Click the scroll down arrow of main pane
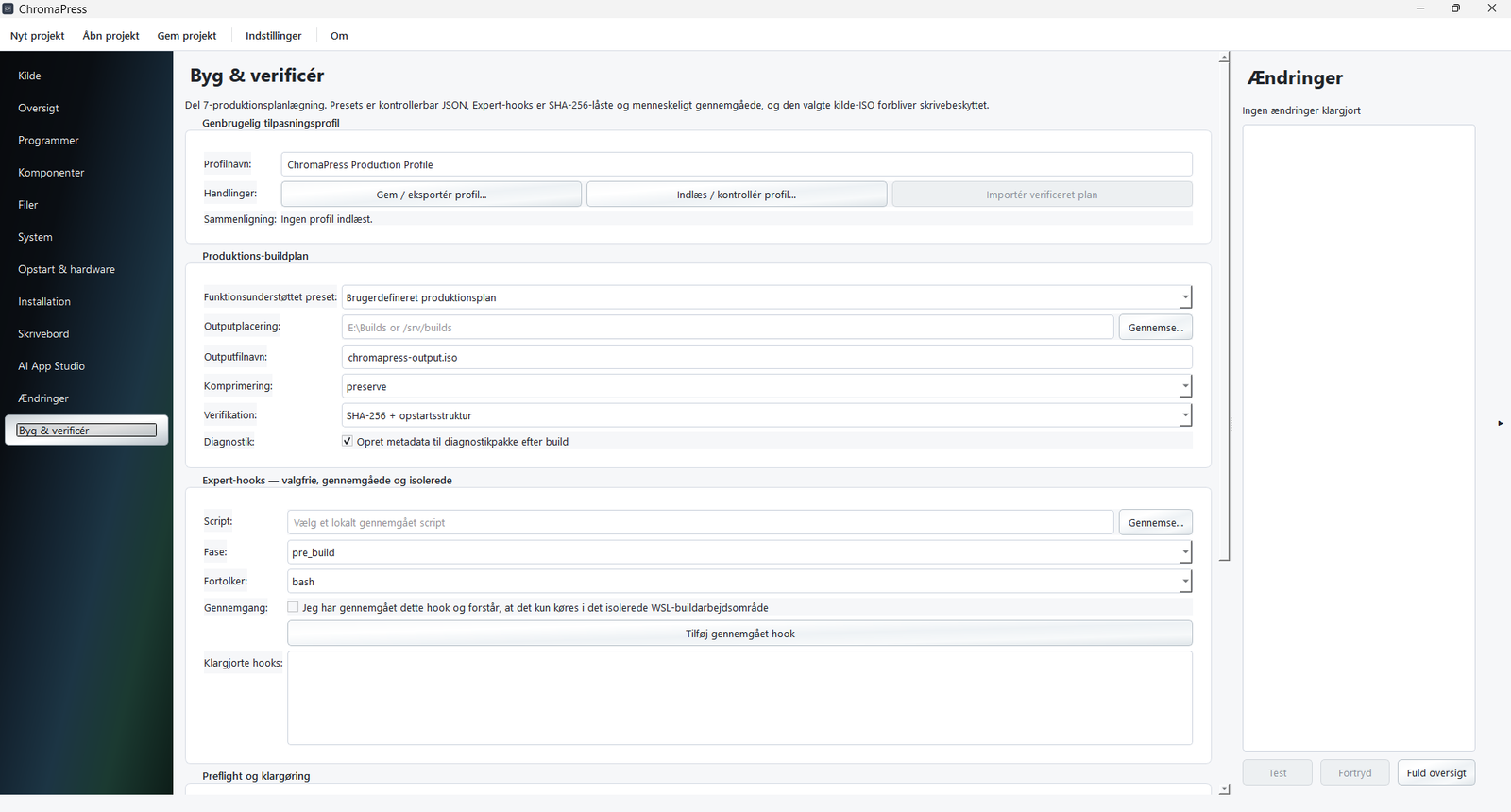The width and height of the screenshot is (1511, 812). [1224, 789]
